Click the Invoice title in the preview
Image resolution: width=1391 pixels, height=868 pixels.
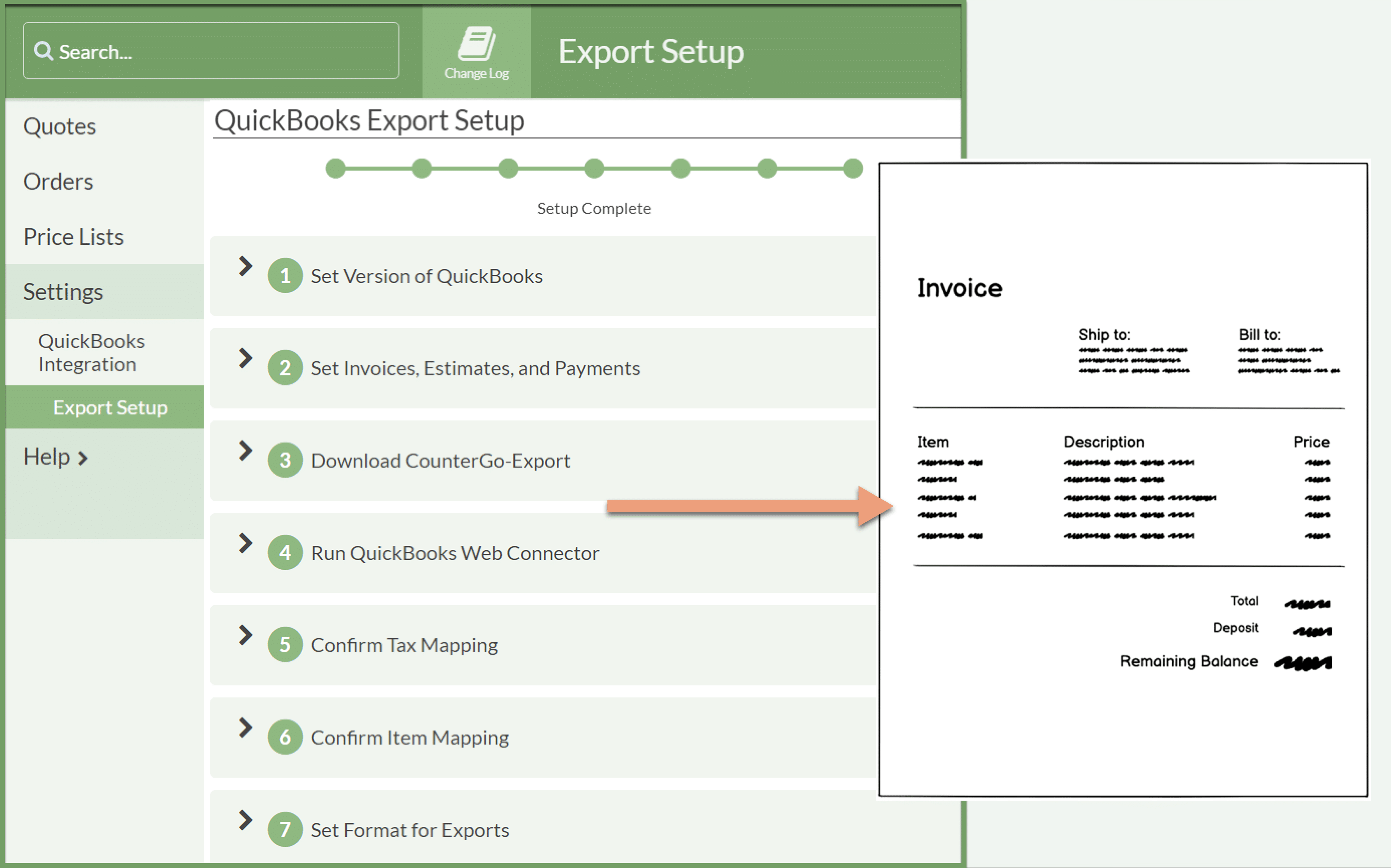959,288
